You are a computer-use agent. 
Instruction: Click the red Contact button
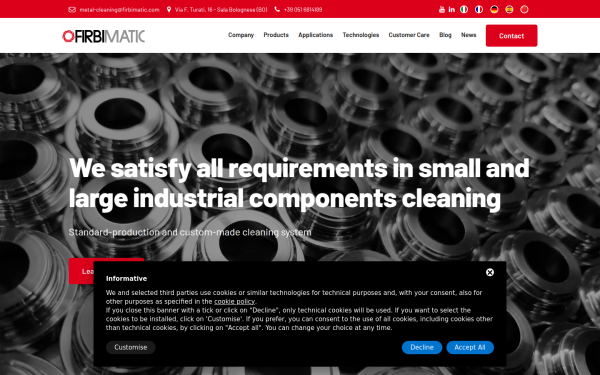(511, 36)
